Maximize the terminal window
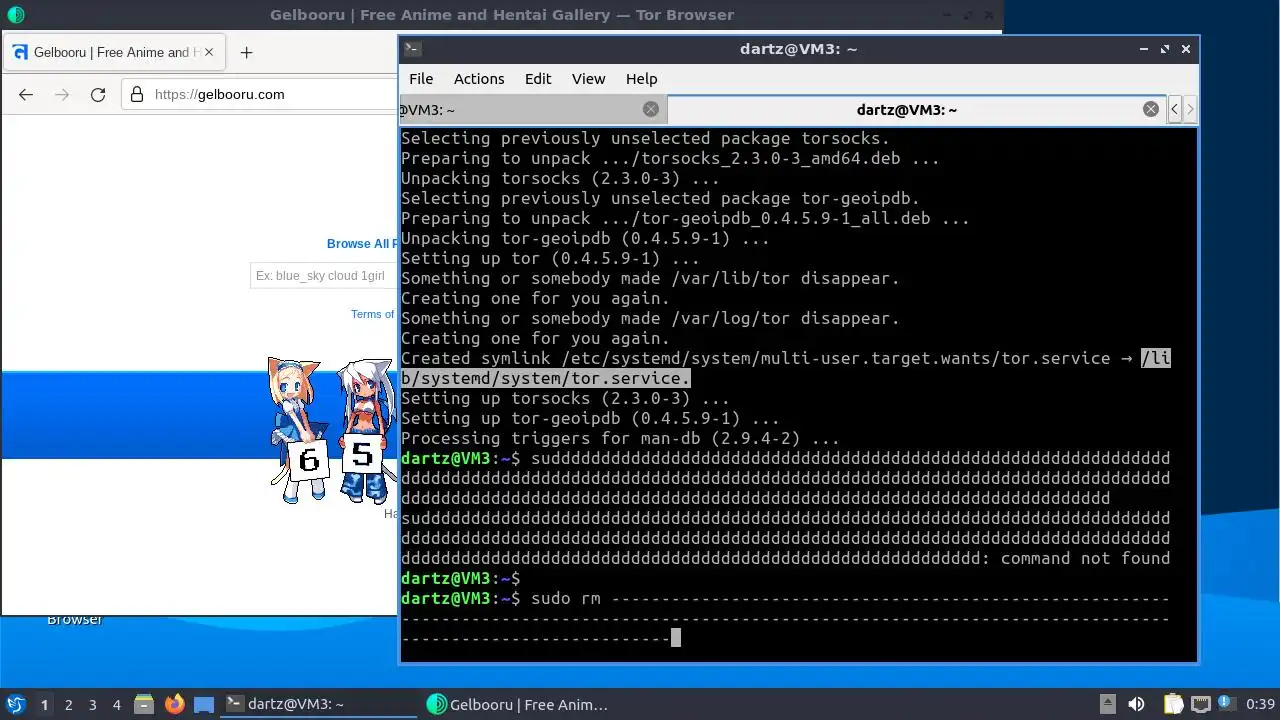The image size is (1280, 720). coord(1165,49)
